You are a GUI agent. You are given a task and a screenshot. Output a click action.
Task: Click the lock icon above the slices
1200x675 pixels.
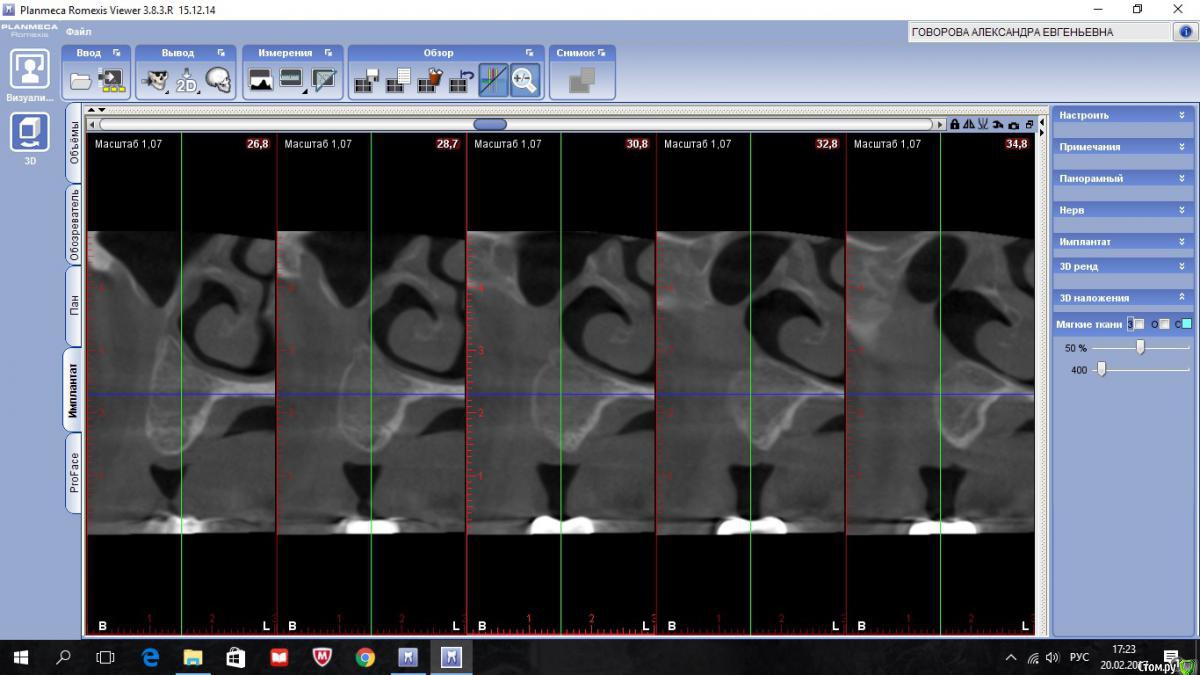955,125
